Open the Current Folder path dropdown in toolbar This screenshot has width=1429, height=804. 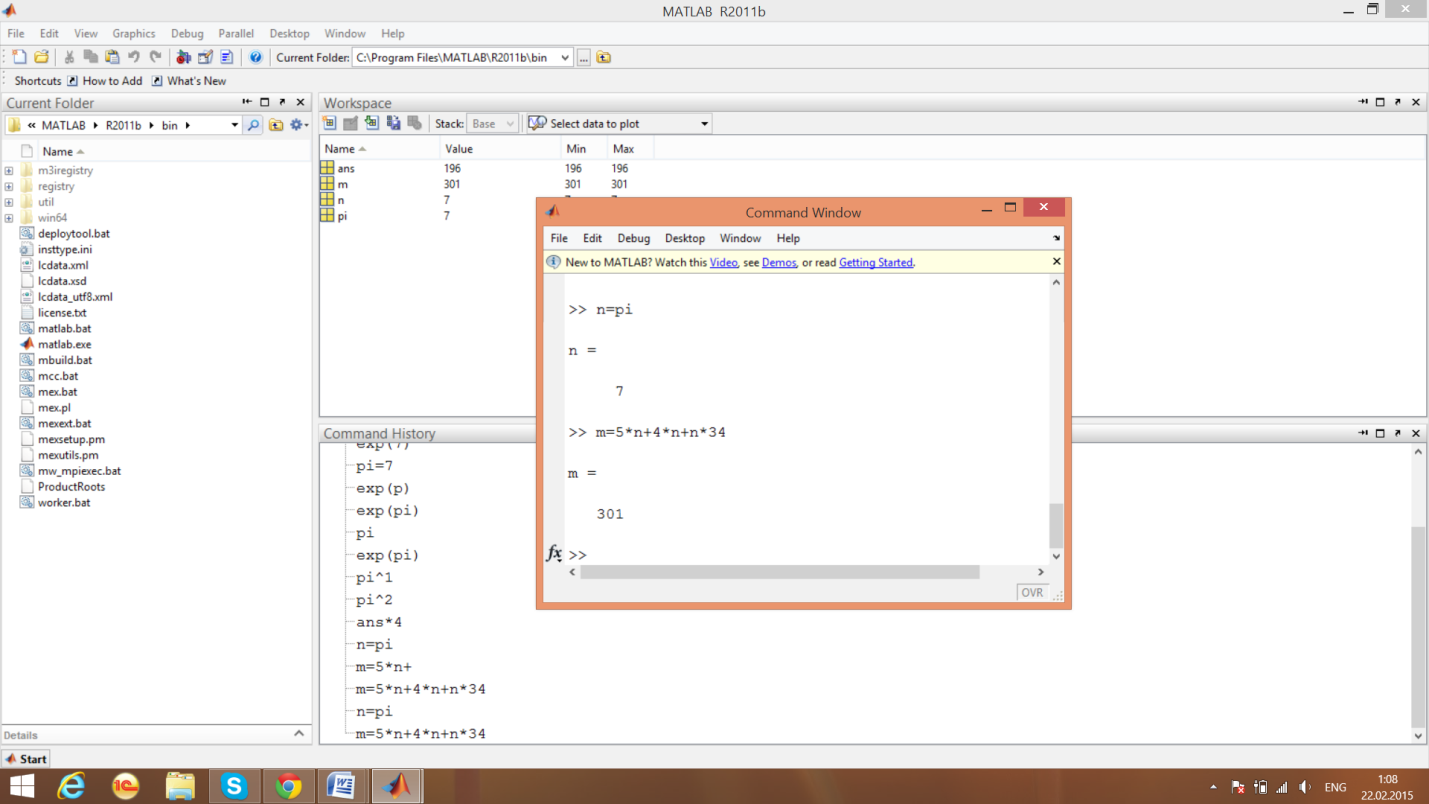click(565, 57)
